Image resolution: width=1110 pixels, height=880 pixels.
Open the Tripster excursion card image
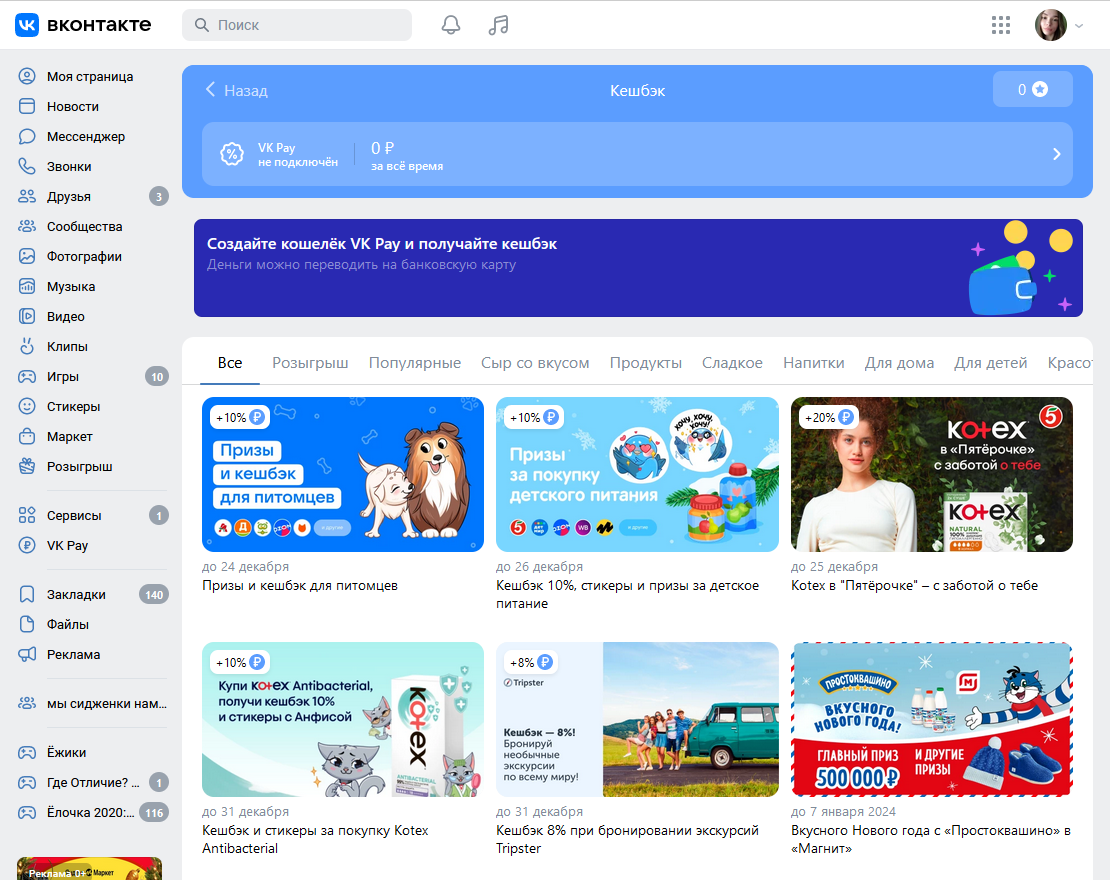tap(637, 719)
